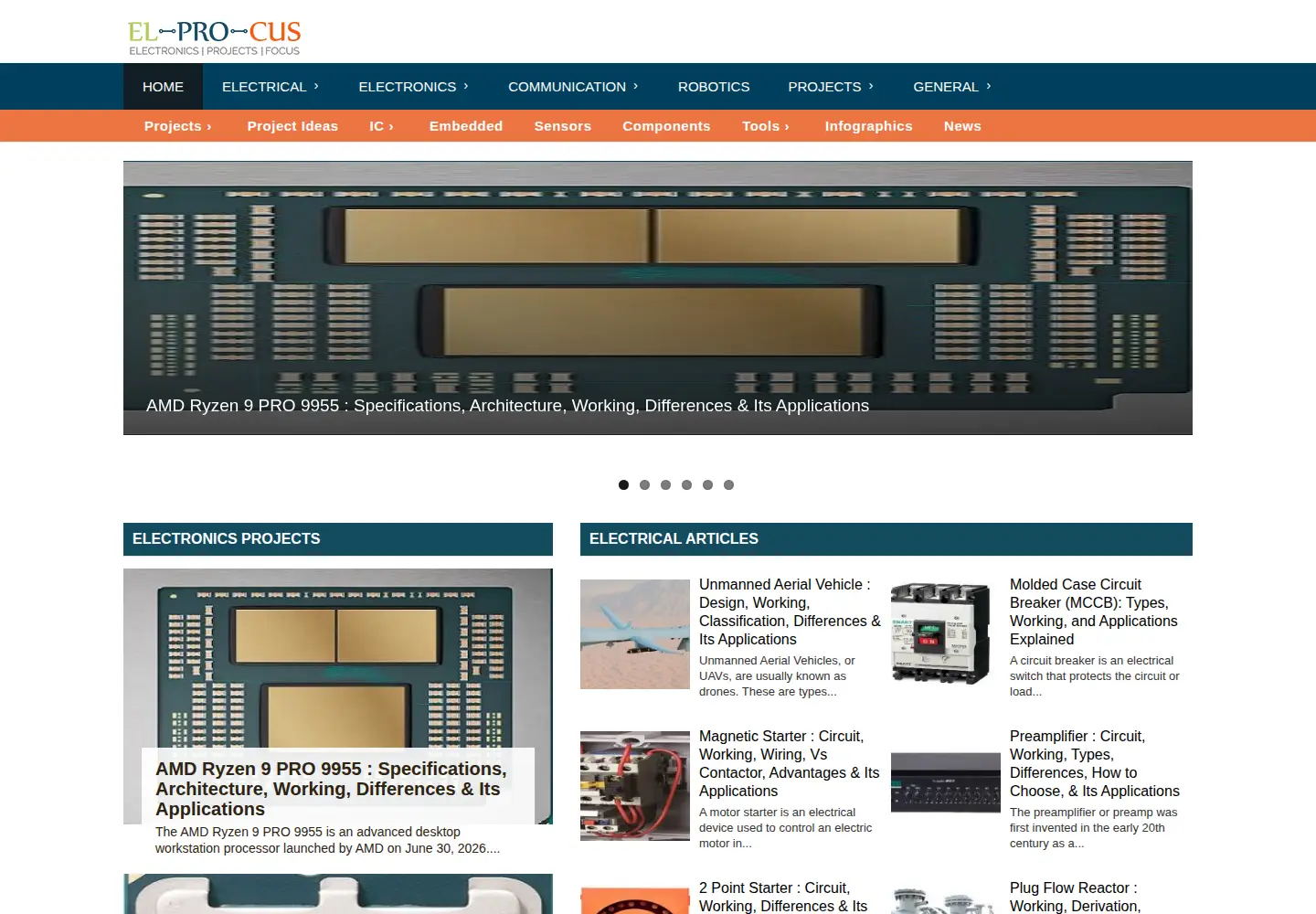The image size is (1316, 914).
Task: Select the third carousel dot
Action: (665, 485)
